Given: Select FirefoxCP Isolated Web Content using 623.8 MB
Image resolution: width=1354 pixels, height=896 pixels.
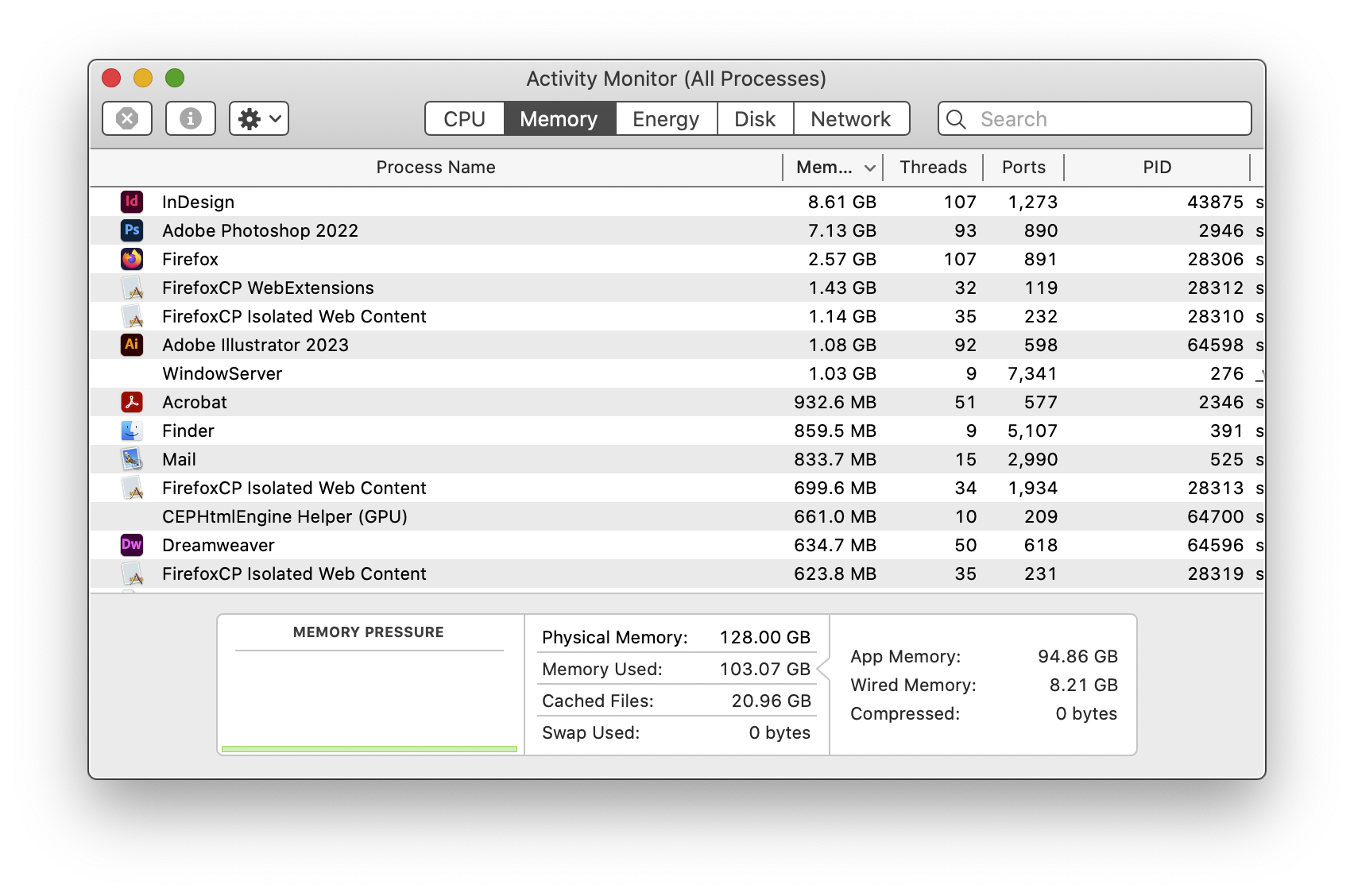Looking at the screenshot, I should [x=677, y=574].
